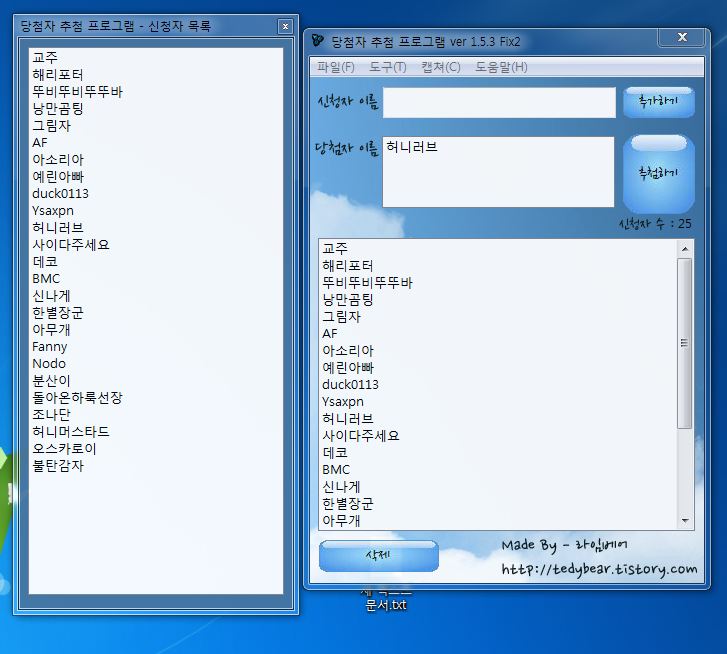Select 뚜비뚜비뚜뚜바 in main window list
This screenshot has width=727, height=654.
tap(367, 283)
